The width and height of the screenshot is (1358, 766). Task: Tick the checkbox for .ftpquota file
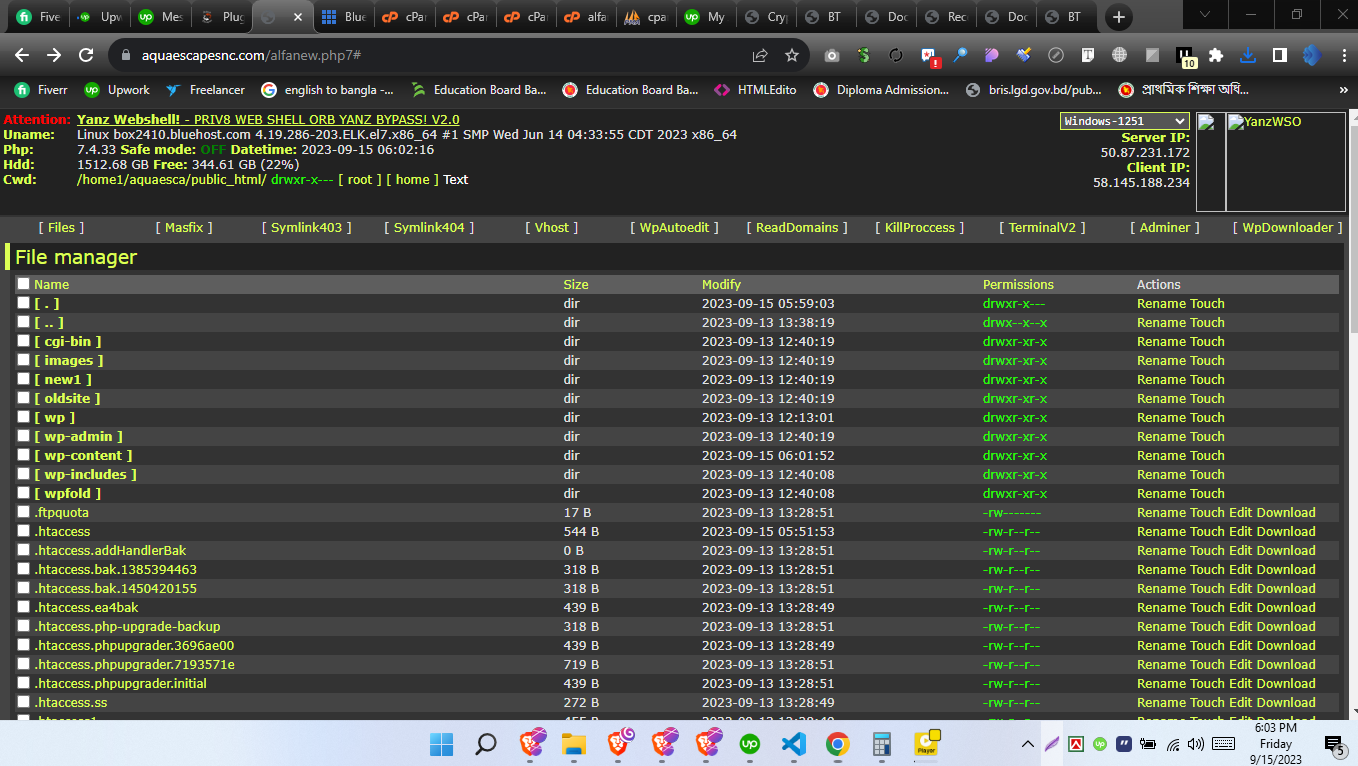[23, 512]
